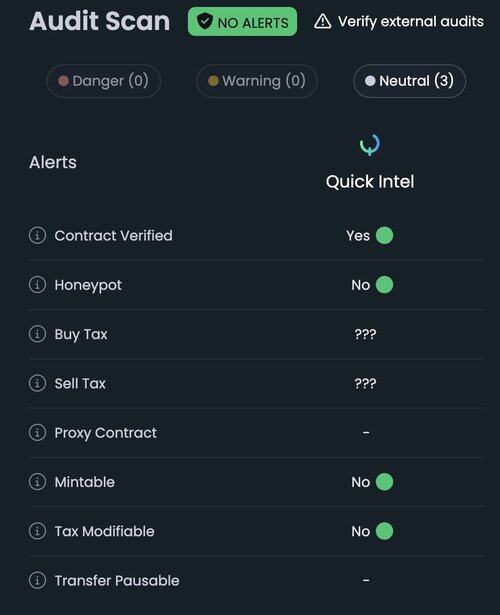This screenshot has width=500, height=615.
Task: Open the Verify external audits link
Action: click(411, 22)
